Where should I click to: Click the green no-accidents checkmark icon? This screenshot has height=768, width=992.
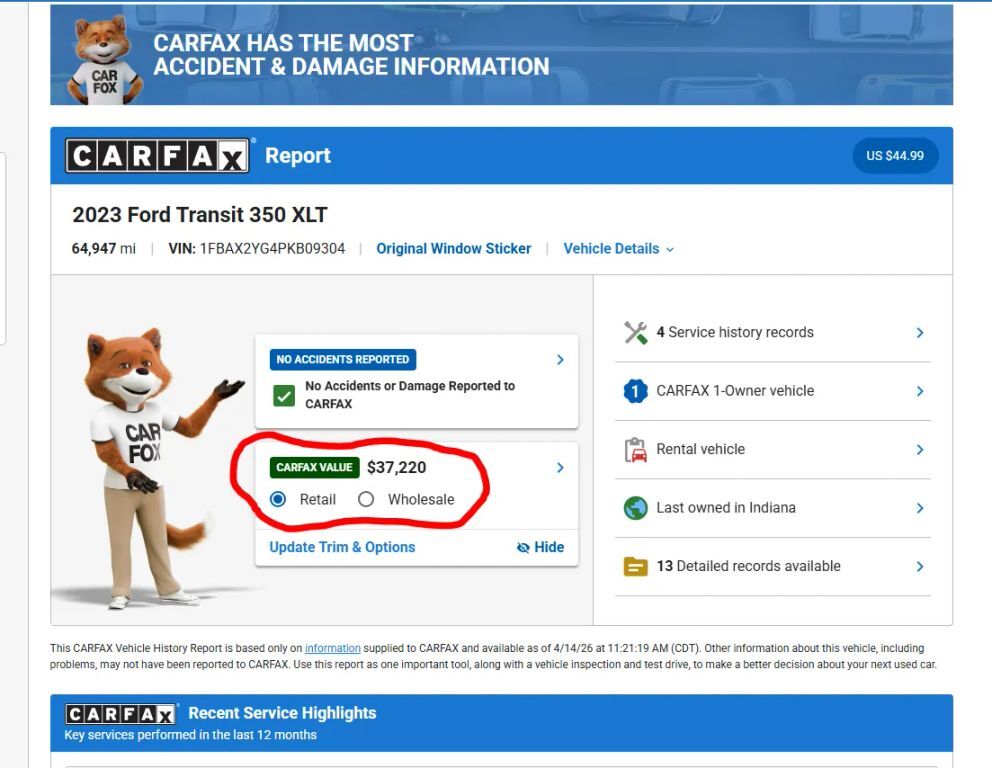[284, 395]
